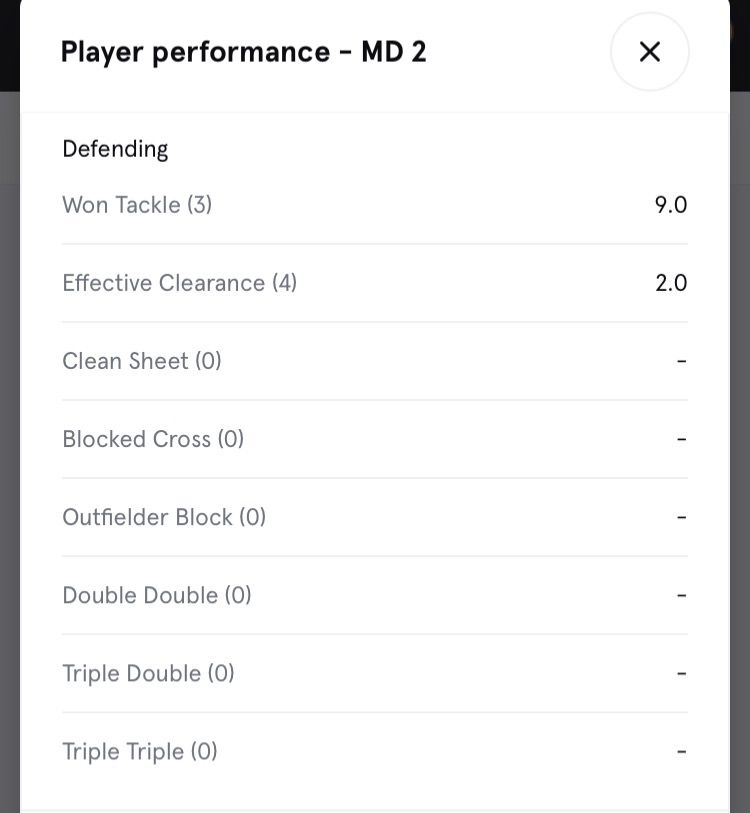This screenshot has width=750, height=813.
Task: Click the Clean Sheet (0) stat label
Action: click(x=142, y=361)
